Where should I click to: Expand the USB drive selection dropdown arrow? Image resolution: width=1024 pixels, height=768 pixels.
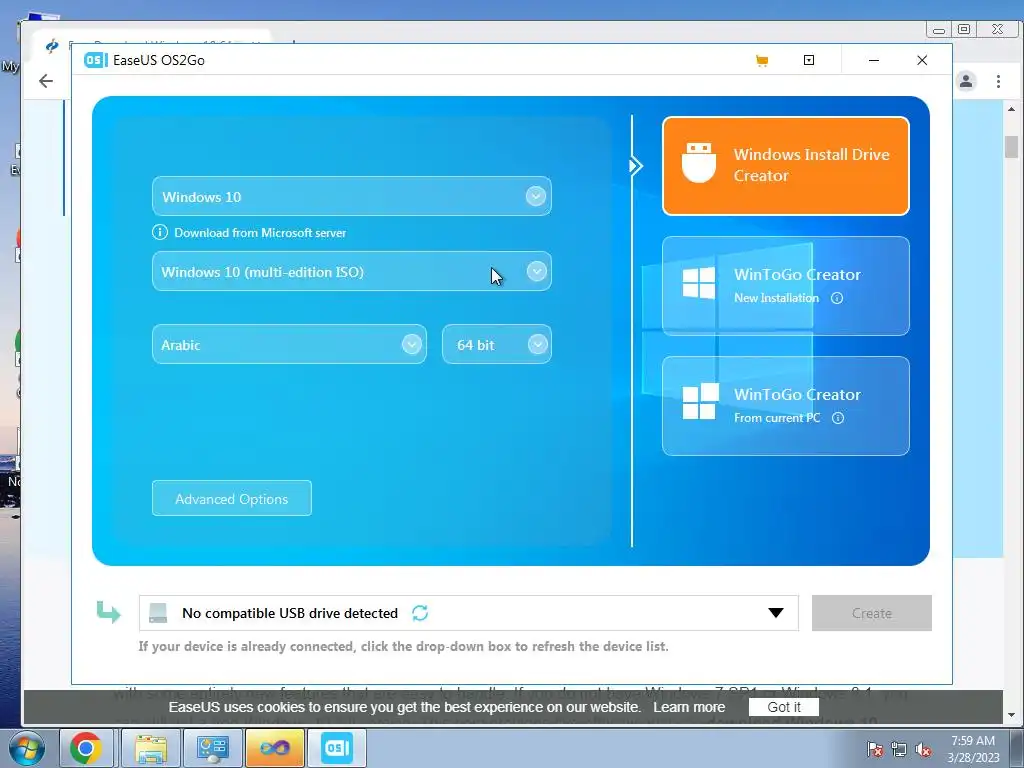pyautogui.click(x=776, y=613)
